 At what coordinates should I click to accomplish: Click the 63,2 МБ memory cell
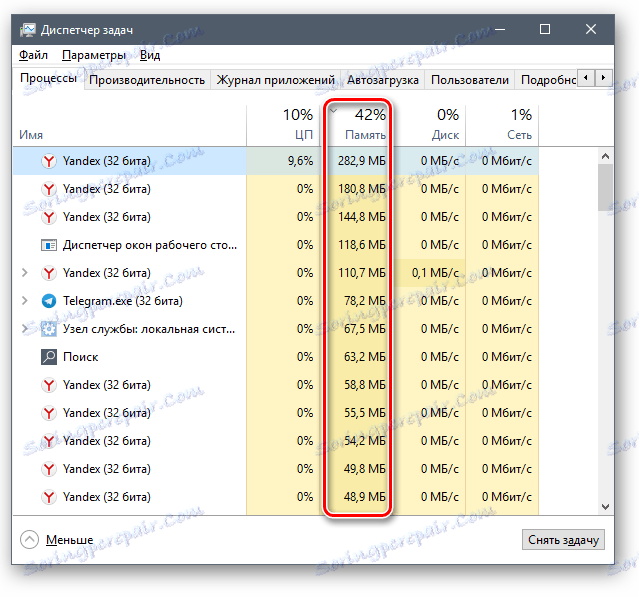[357, 357]
